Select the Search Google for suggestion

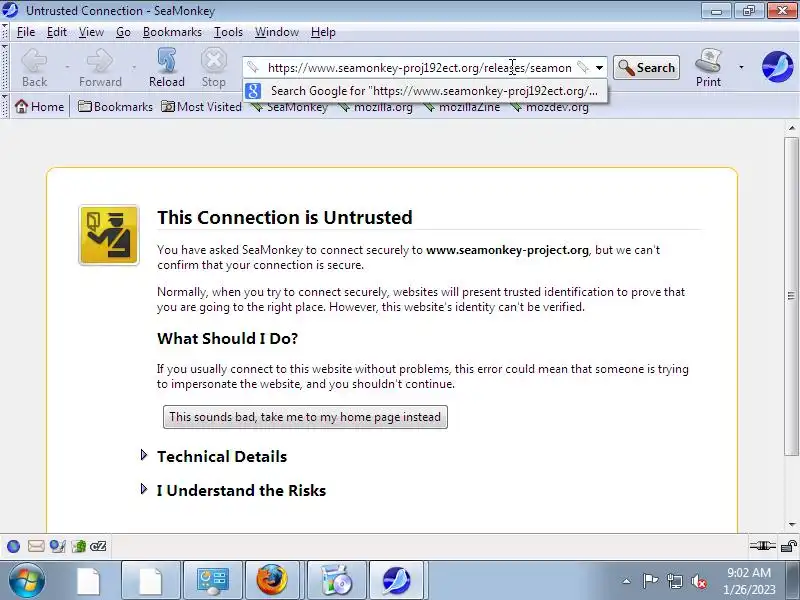[425, 91]
